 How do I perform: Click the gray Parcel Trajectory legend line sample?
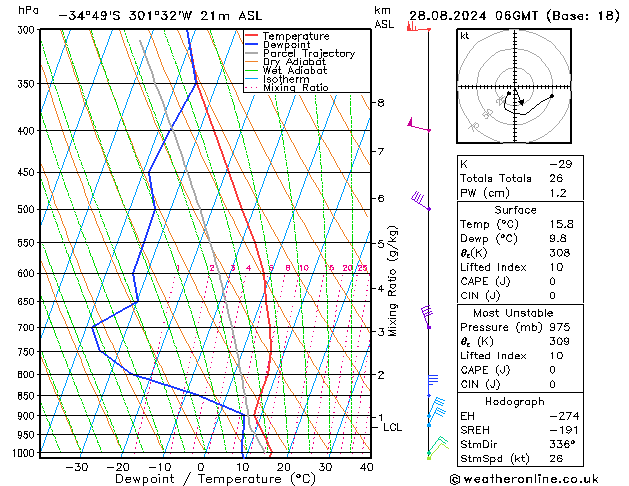pyautogui.click(x=251, y=53)
